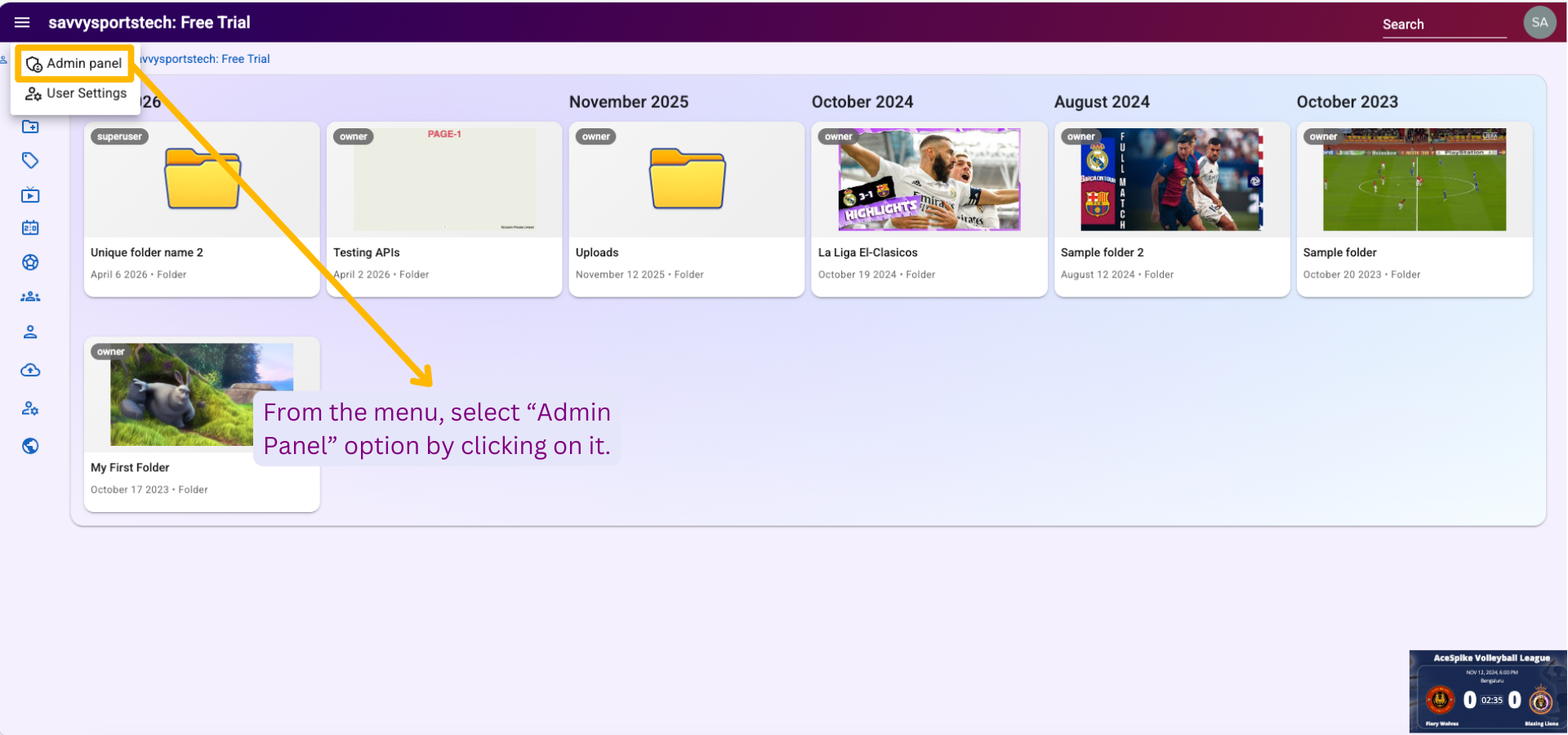Click the live TV video icon
Screen dimensions: 1568x735
(x=30, y=195)
